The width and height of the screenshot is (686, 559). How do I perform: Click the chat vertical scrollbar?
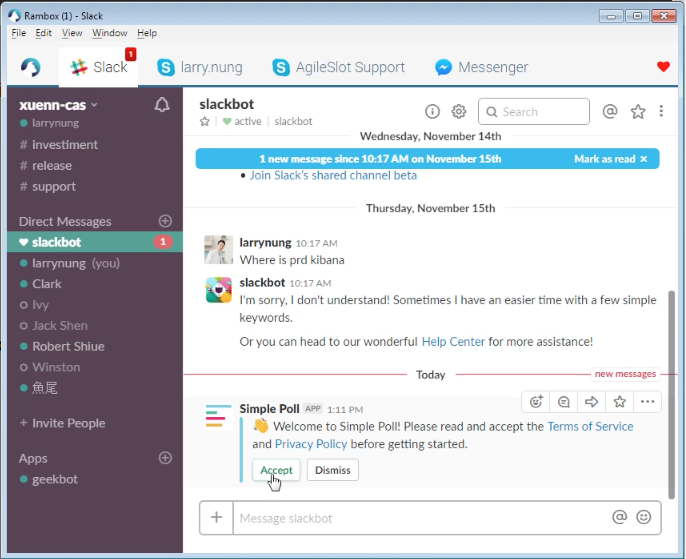(672, 394)
